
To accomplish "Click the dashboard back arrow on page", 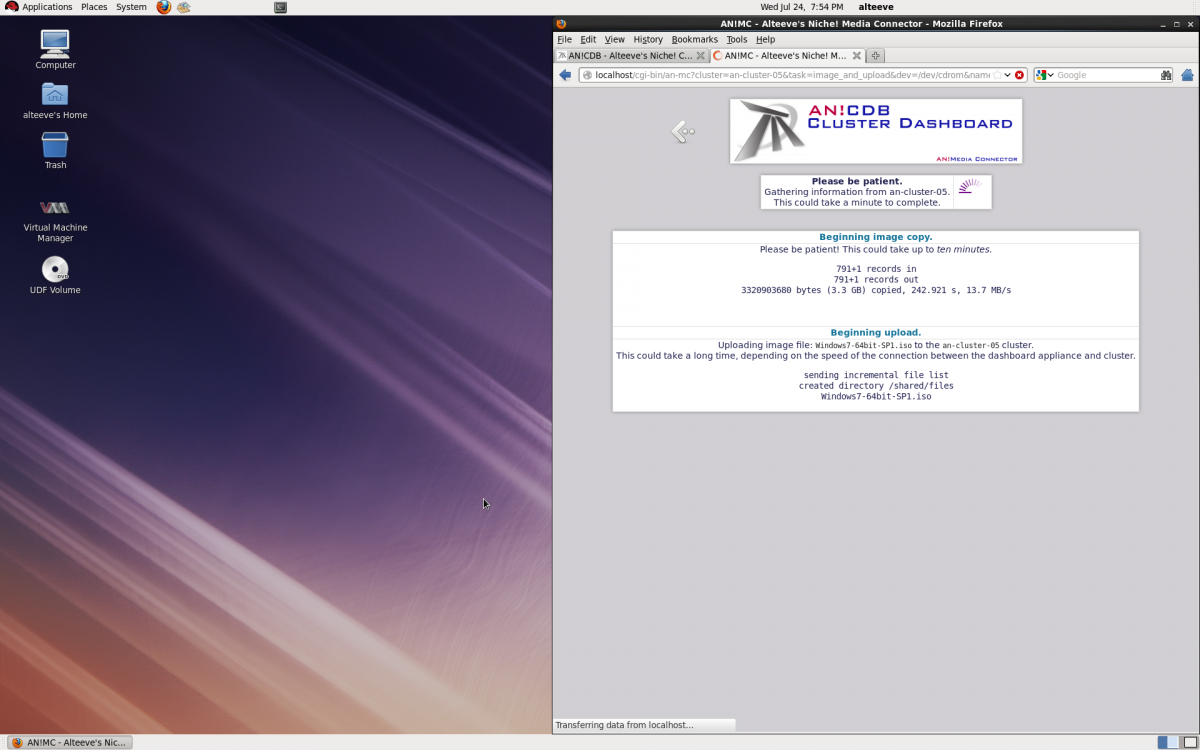I will pyautogui.click(x=683, y=131).
